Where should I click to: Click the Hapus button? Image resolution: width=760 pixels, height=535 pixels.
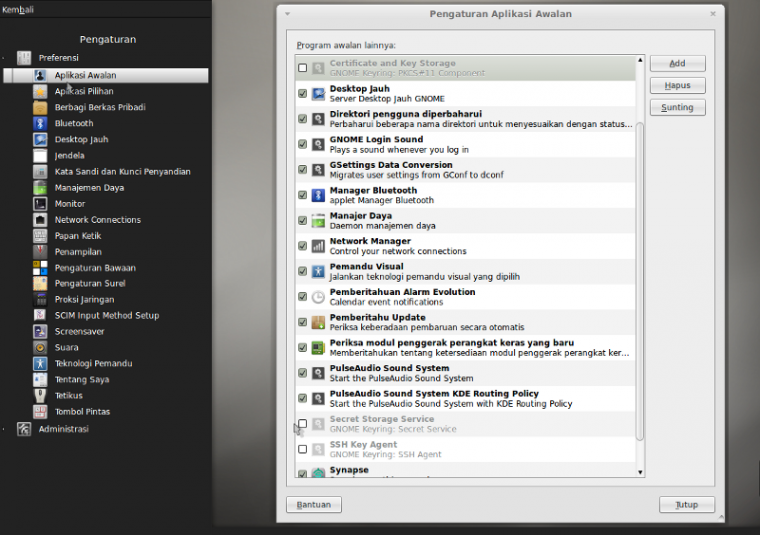point(677,85)
